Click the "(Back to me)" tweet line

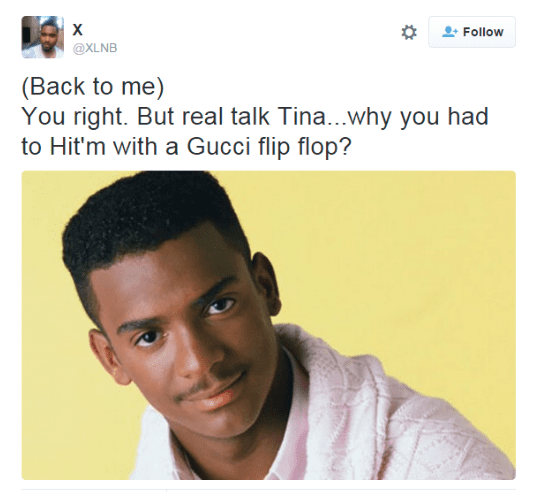click(92, 87)
